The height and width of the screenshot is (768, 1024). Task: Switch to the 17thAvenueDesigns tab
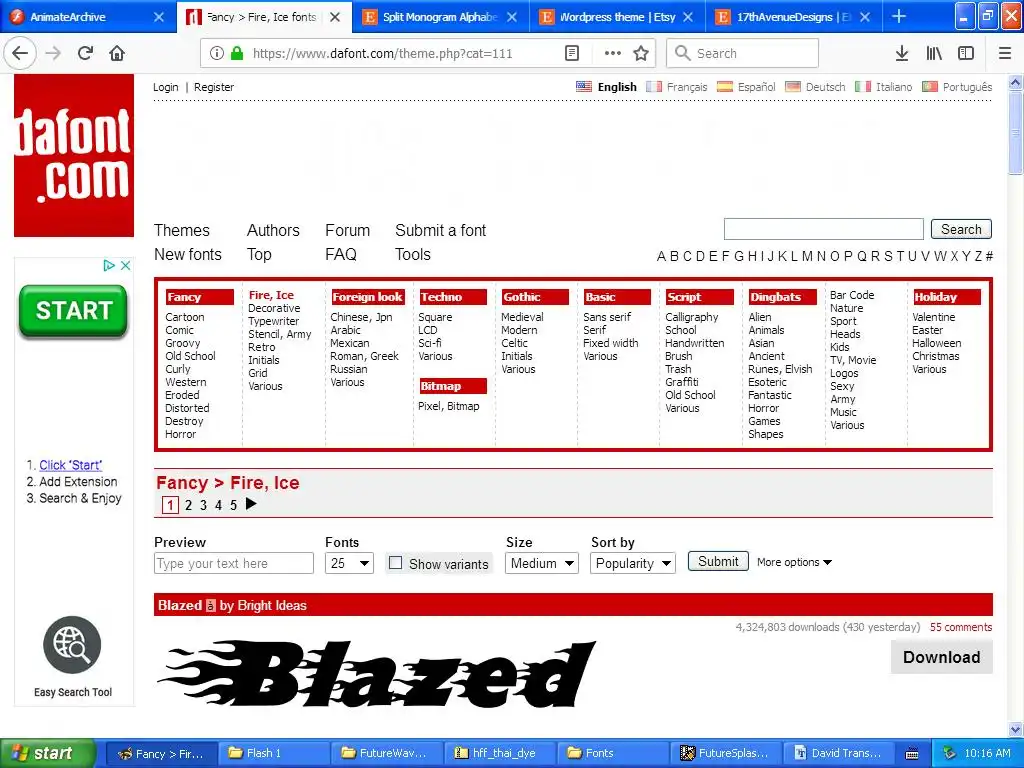(x=793, y=17)
